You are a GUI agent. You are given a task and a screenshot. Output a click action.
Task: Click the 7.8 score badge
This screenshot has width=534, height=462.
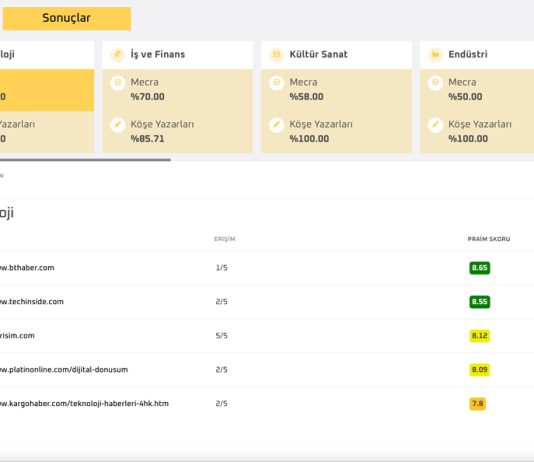pyautogui.click(x=477, y=404)
